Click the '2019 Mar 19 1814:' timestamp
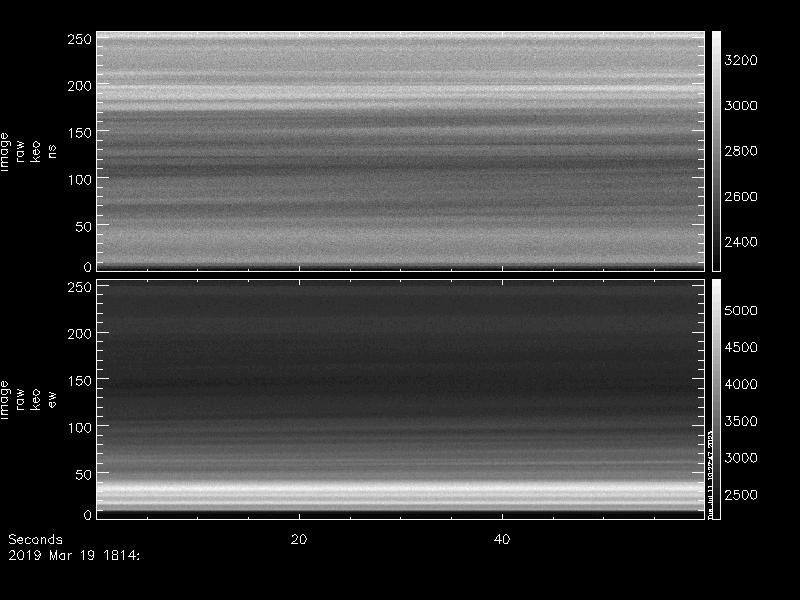 tap(74, 556)
